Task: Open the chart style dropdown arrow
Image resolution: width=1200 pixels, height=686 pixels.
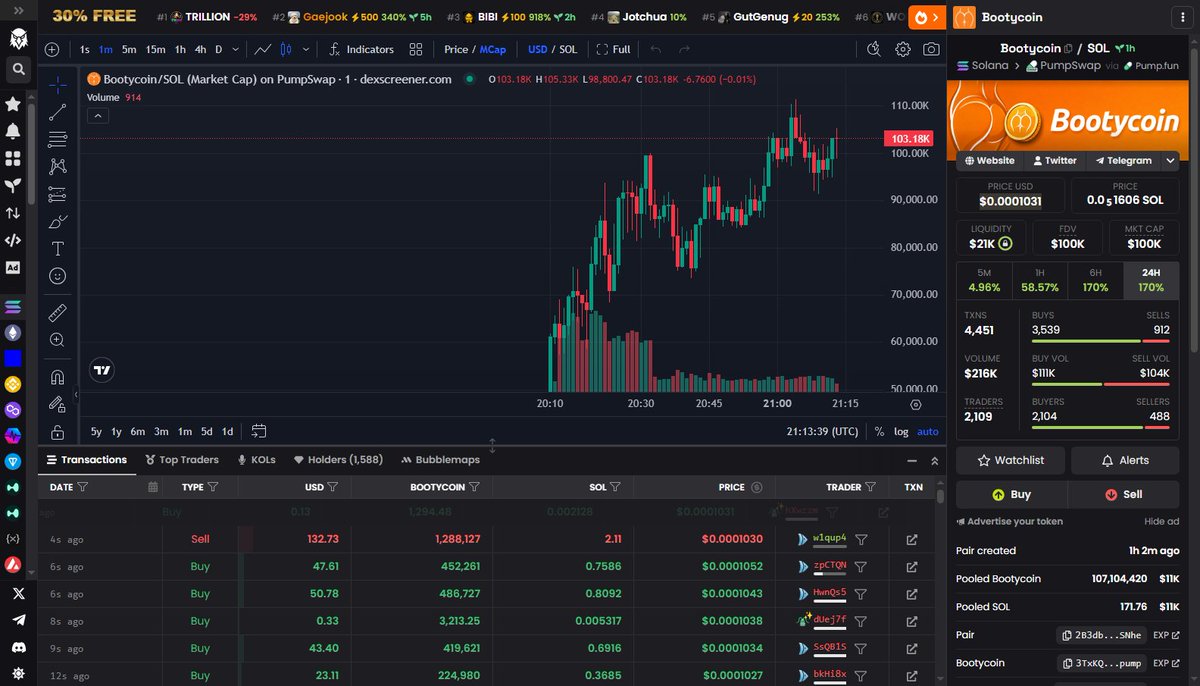Action: (x=305, y=49)
